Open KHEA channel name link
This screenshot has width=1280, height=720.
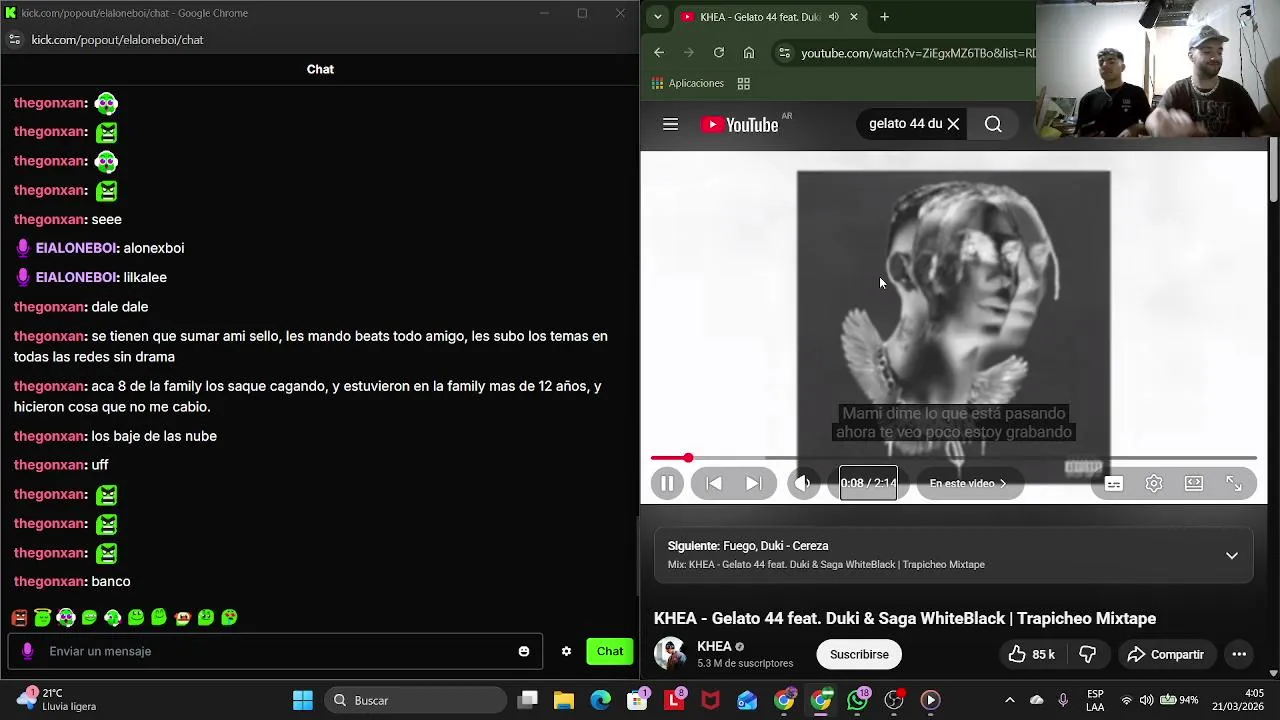714,646
